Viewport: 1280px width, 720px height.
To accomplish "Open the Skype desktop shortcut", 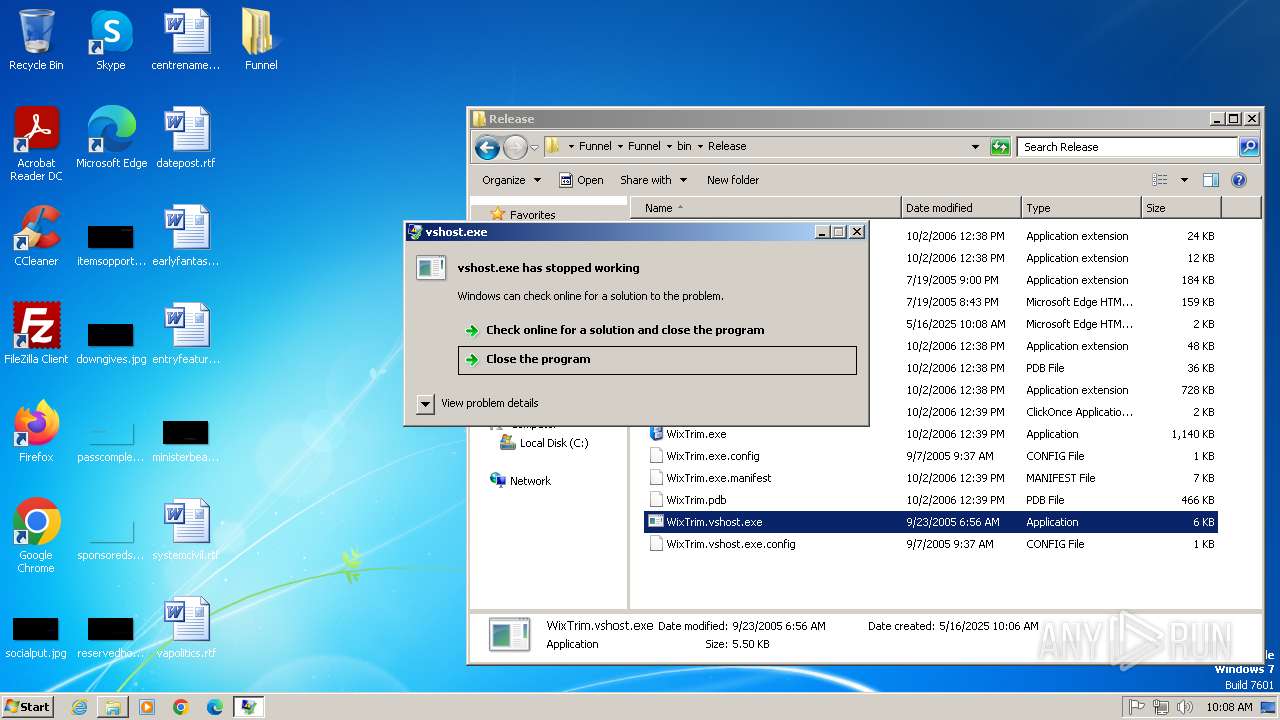I will 111,40.
